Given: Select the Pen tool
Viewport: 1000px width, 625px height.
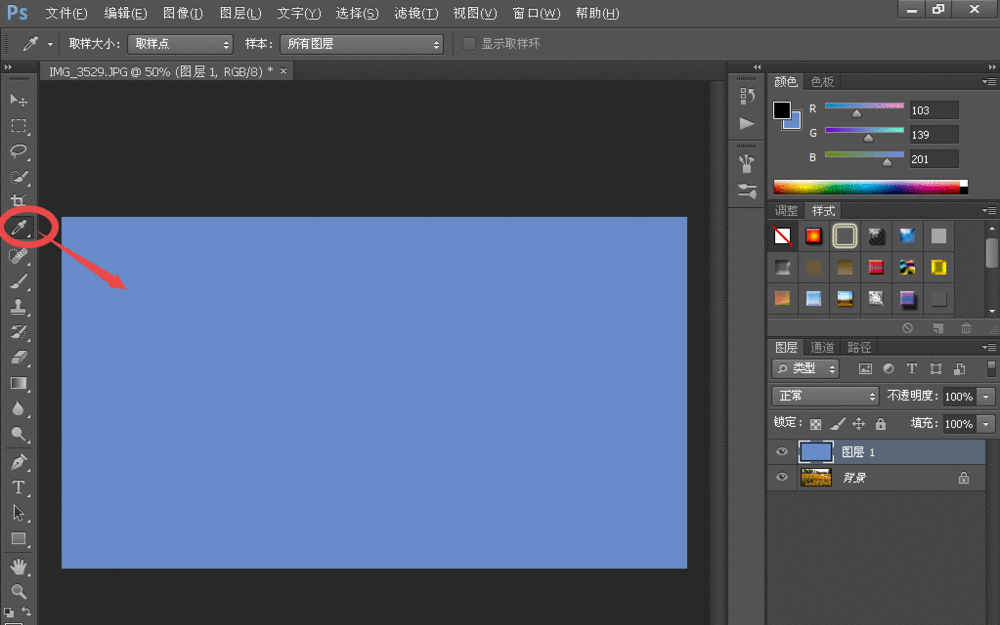Looking at the screenshot, I should point(18,462).
